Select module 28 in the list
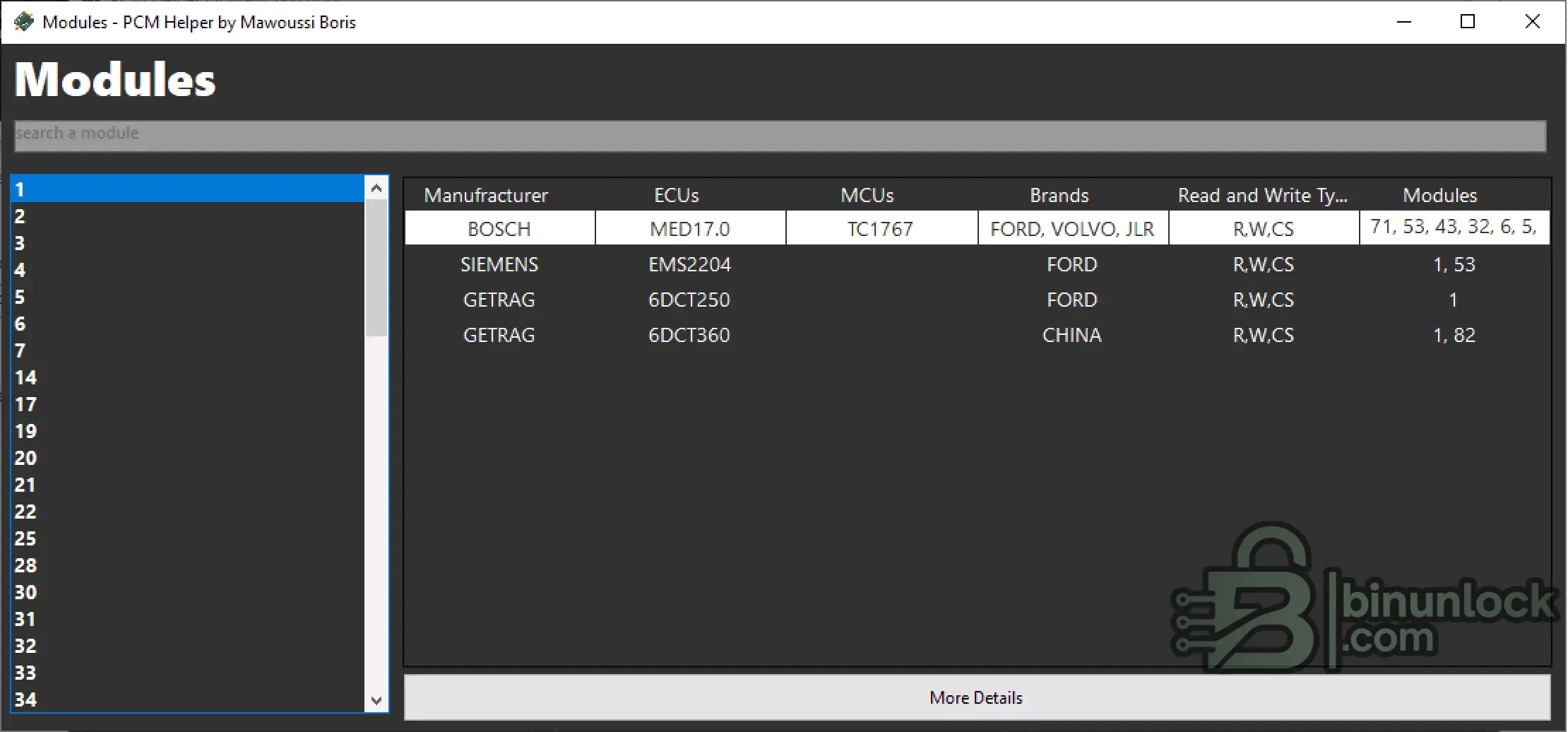 point(188,565)
